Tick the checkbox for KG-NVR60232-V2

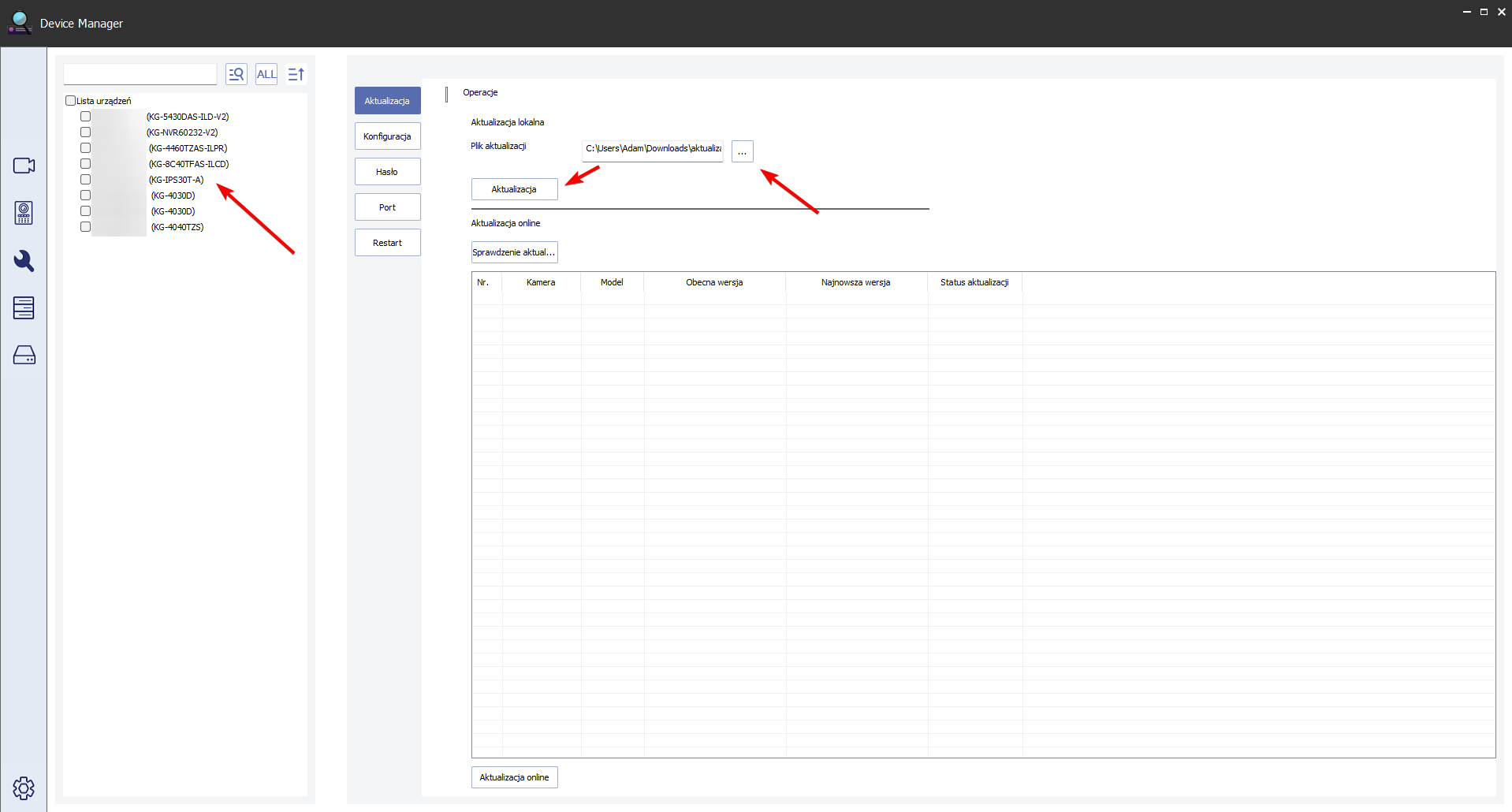(85, 132)
